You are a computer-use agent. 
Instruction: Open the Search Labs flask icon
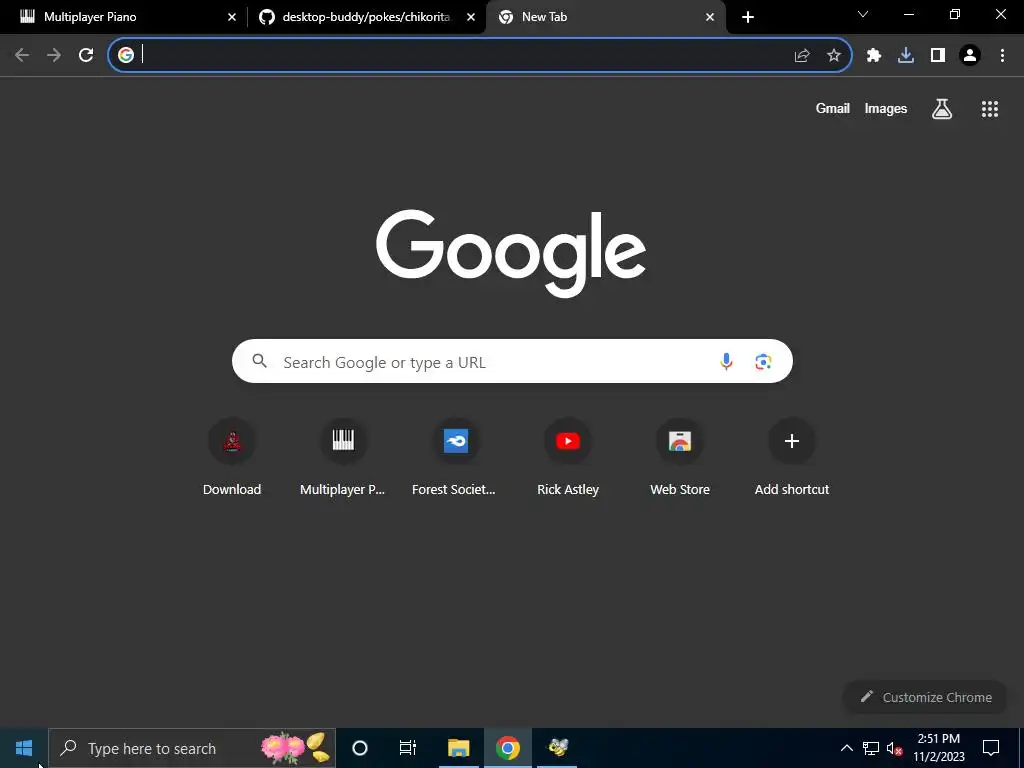point(942,108)
